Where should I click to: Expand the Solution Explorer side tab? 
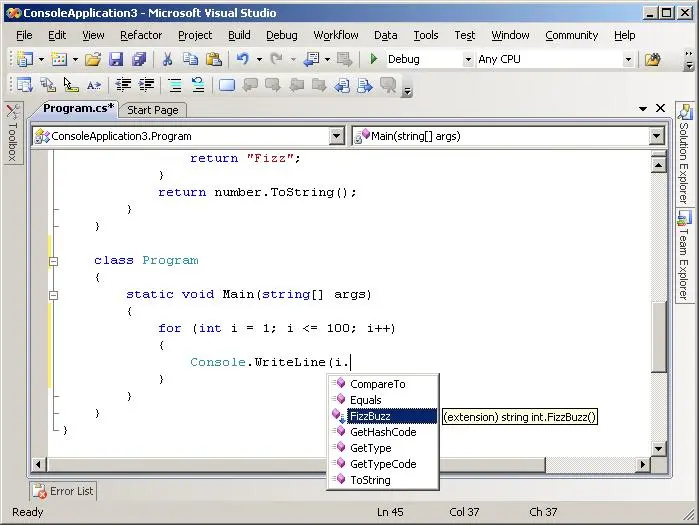[x=684, y=154]
